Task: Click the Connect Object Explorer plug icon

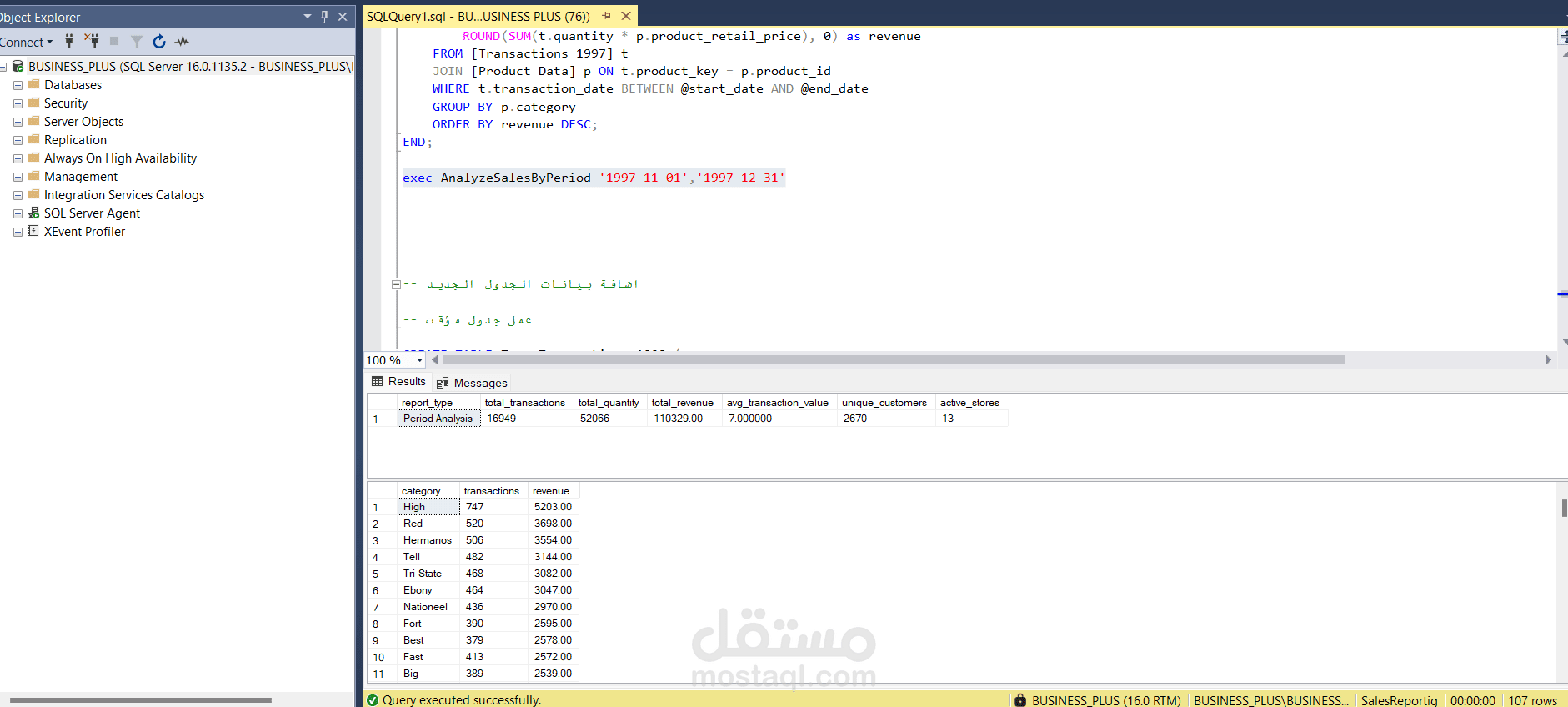Action: point(69,41)
